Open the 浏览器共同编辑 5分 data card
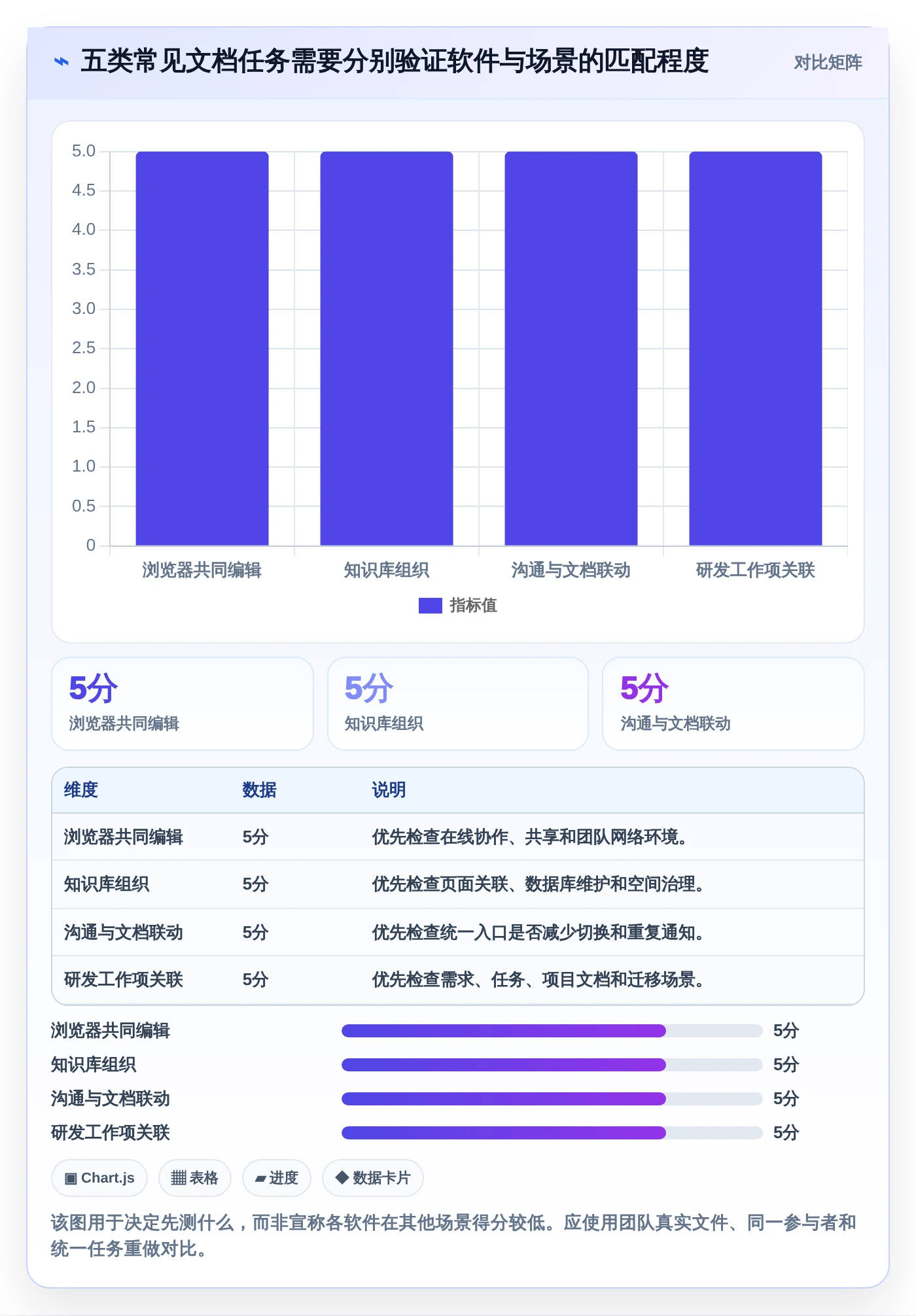 (183, 704)
